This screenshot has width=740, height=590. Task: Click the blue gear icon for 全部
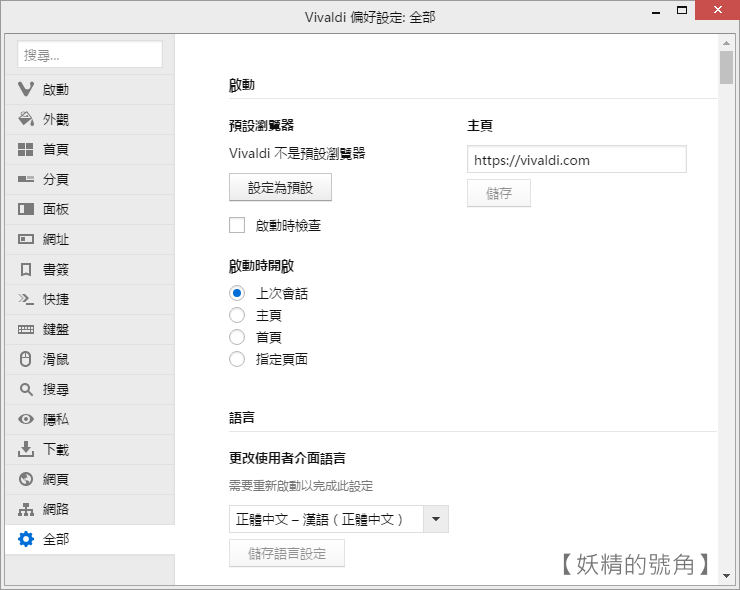(26, 539)
